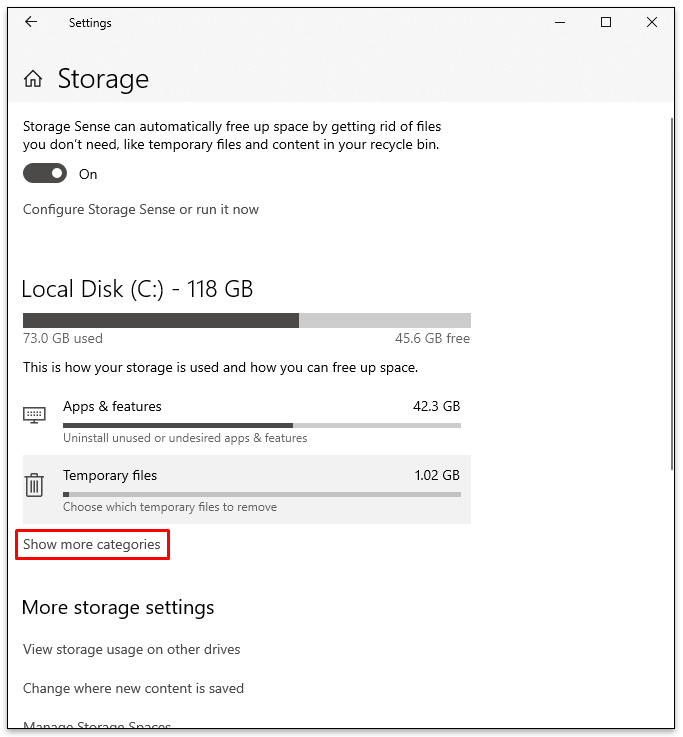This screenshot has width=683, height=737.
Task: Click the back arrow in Settings
Action: [x=31, y=22]
